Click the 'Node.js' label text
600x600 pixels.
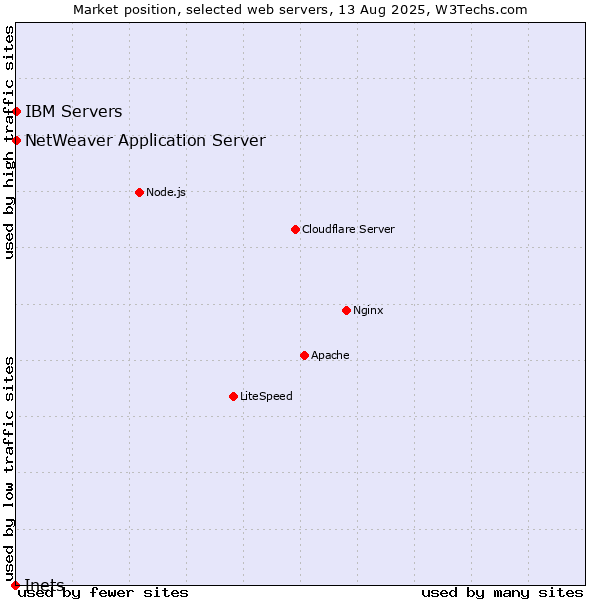tap(166, 192)
